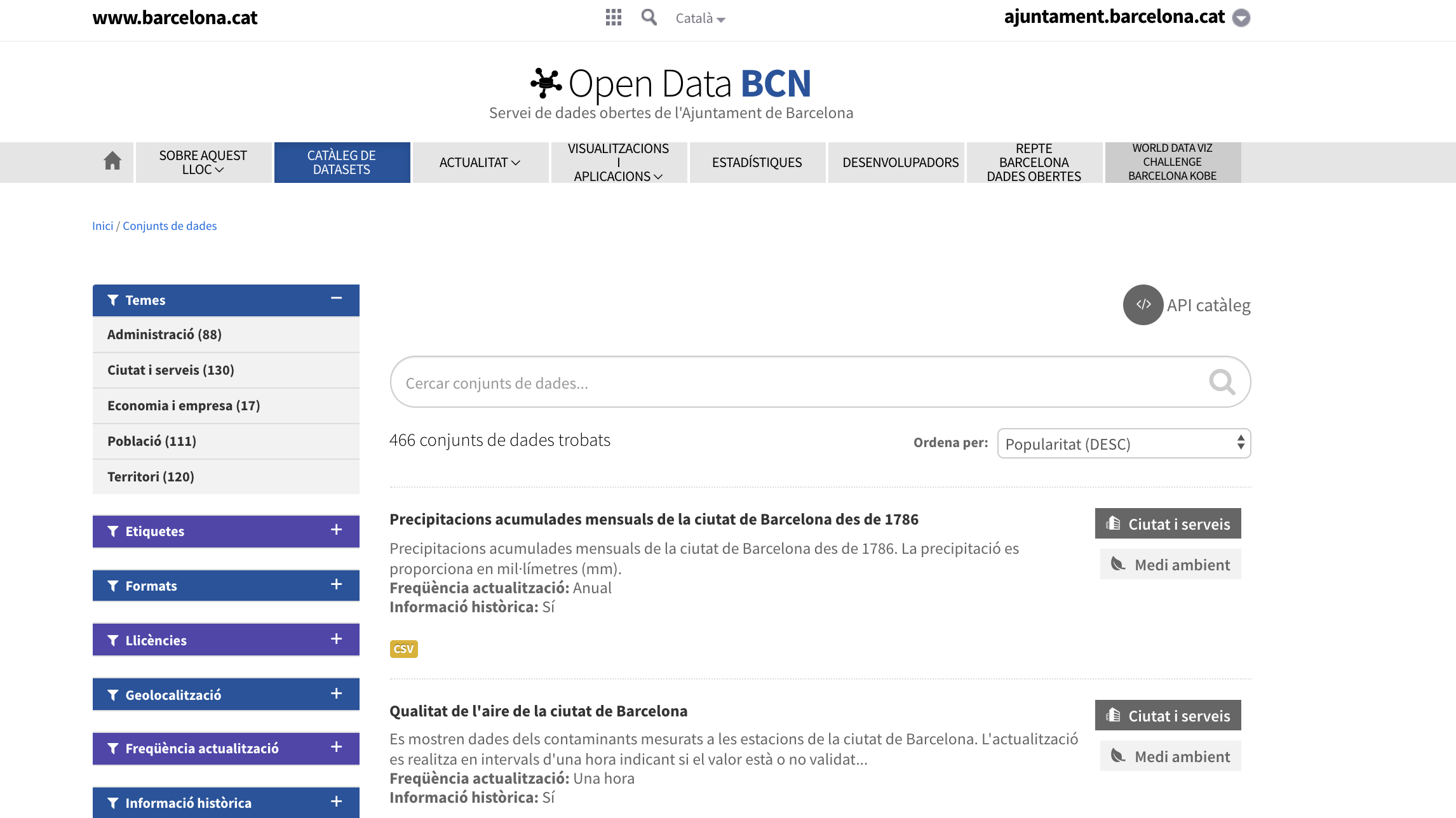Viewport: 1456px width, 818px height.
Task: Click the CSV format badge
Action: (x=403, y=648)
